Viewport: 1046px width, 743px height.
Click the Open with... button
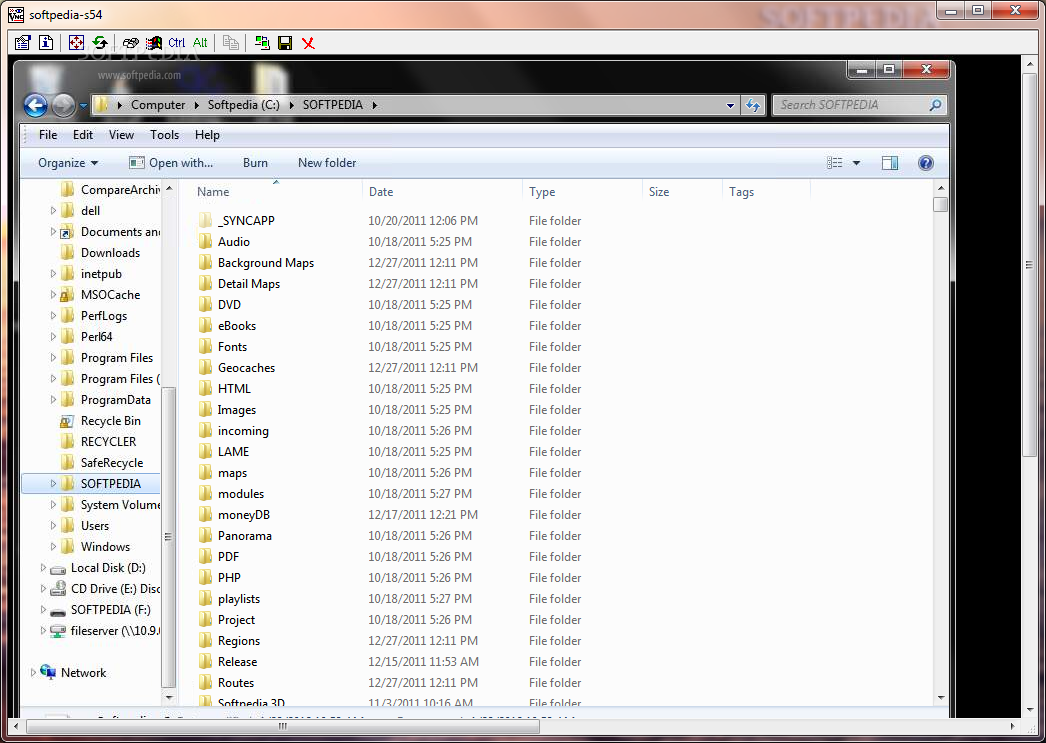pyautogui.click(x=171, y=163)
